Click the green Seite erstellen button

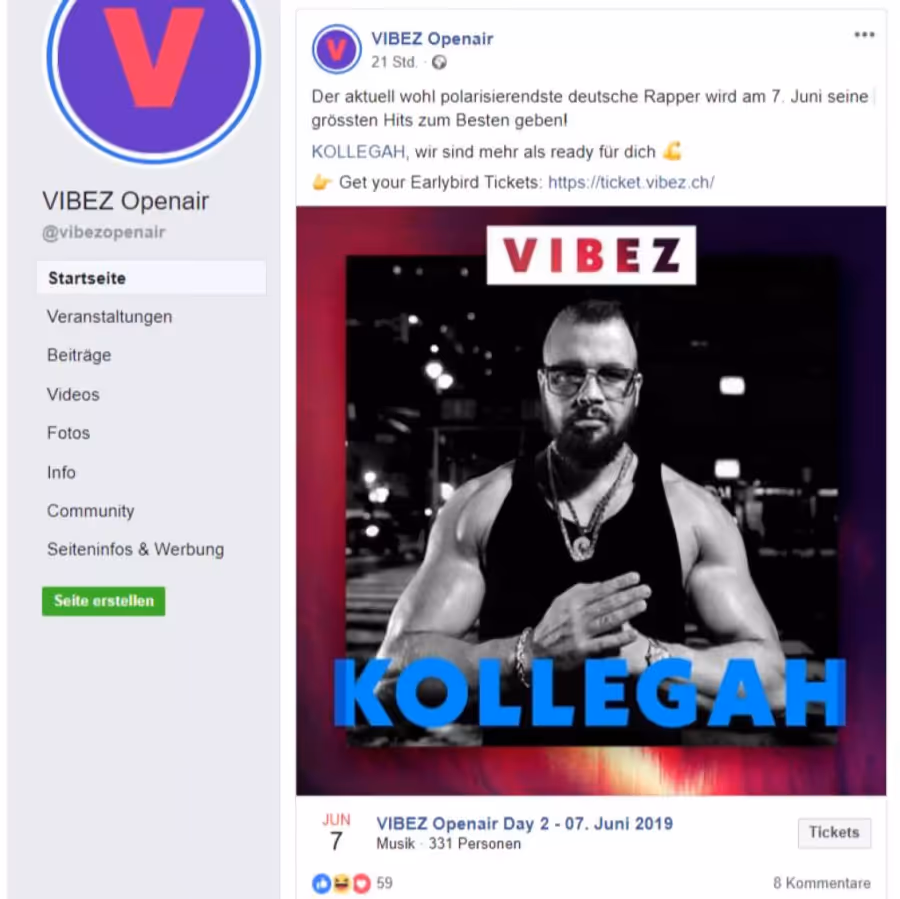pos(103,601)
